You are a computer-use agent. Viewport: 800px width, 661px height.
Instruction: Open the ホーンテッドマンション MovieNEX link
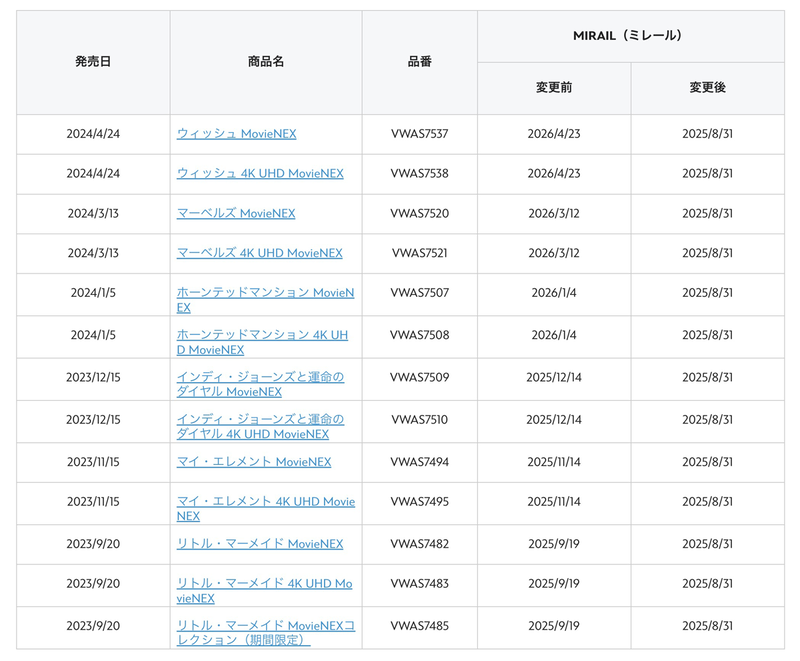(265, 300)
